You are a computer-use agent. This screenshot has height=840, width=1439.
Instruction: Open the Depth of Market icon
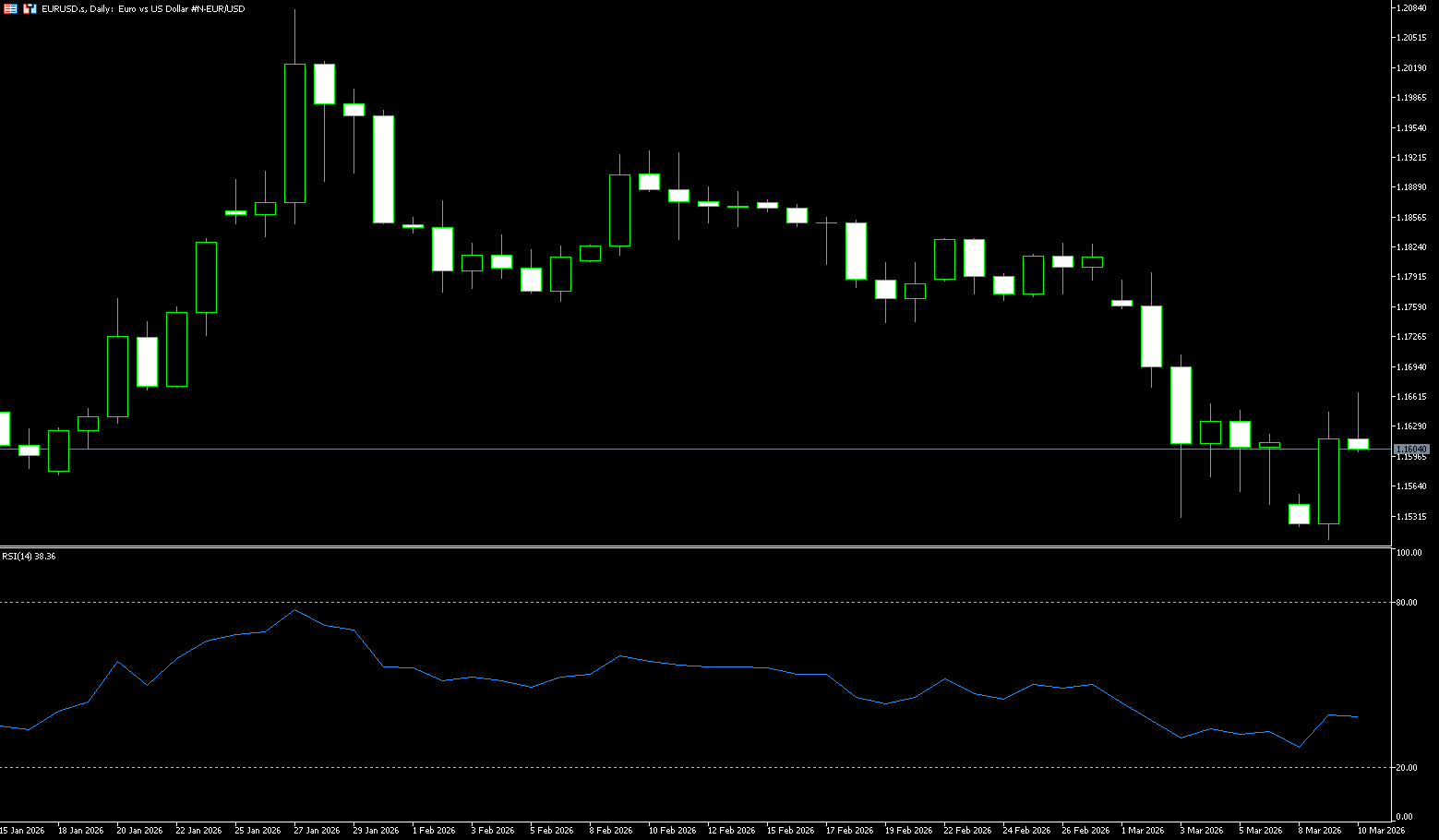[30, 8]
